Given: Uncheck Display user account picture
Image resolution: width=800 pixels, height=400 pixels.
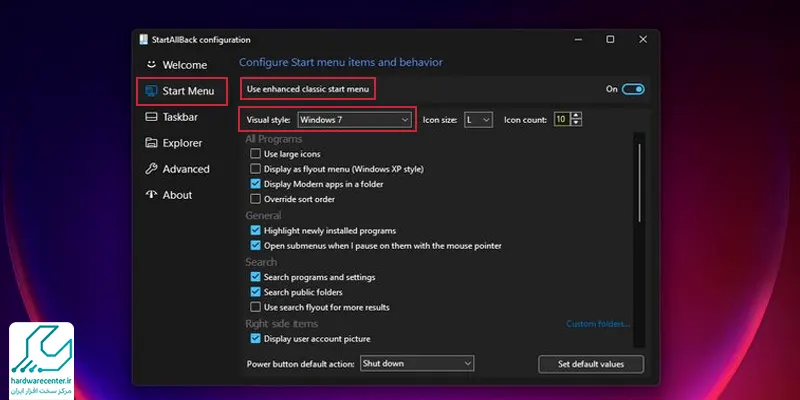Looking at the screenshot, I should pos(255,339).
